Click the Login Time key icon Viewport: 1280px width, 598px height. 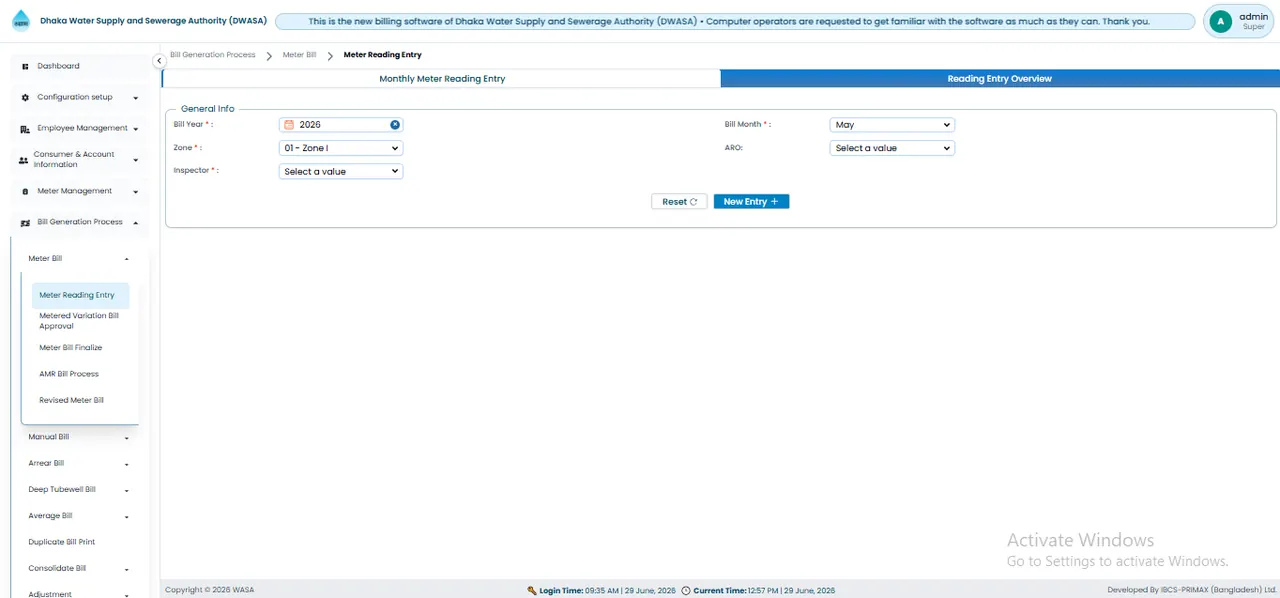click(x=532, y=591)
